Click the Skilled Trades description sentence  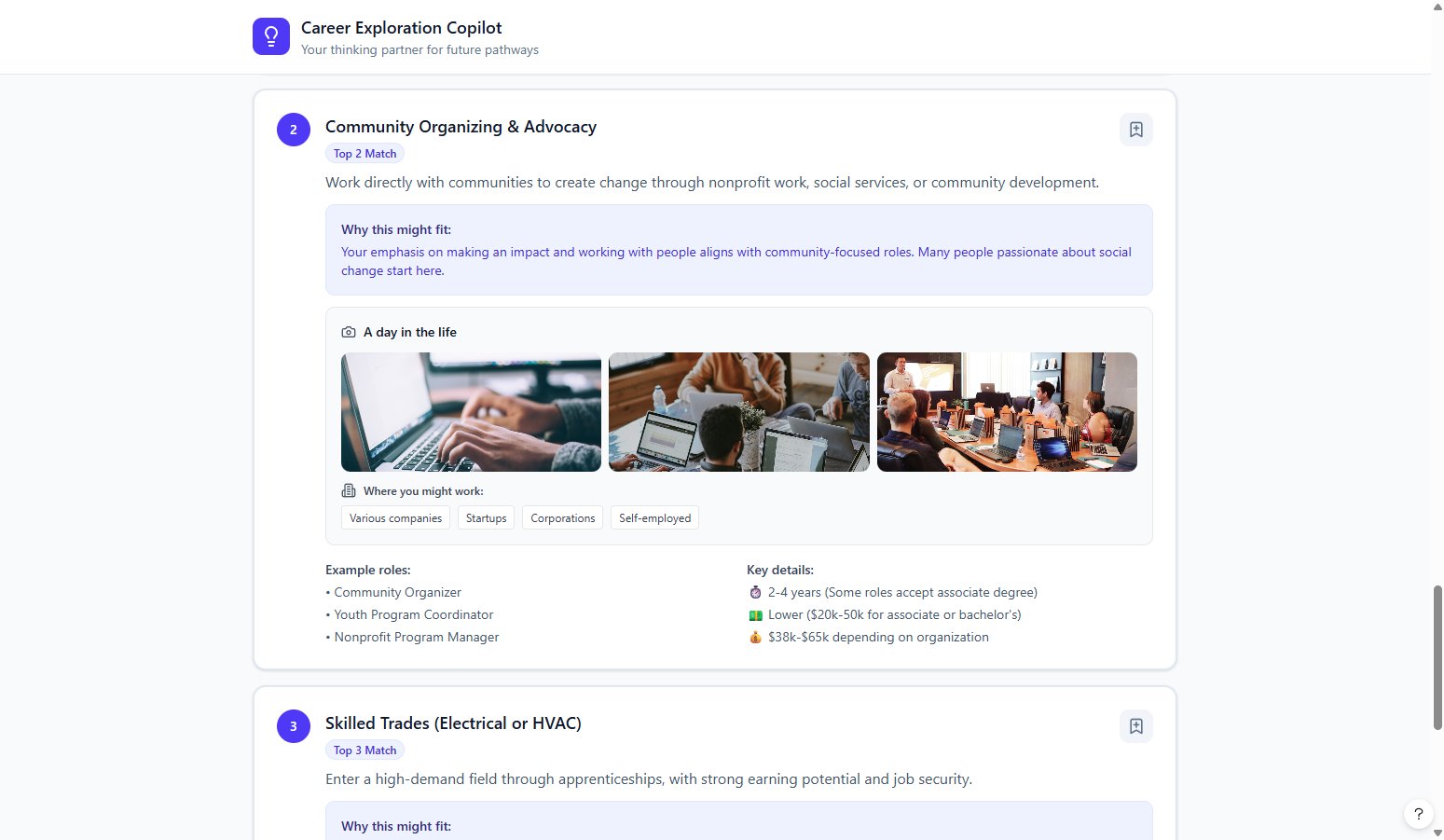(649, 778)
